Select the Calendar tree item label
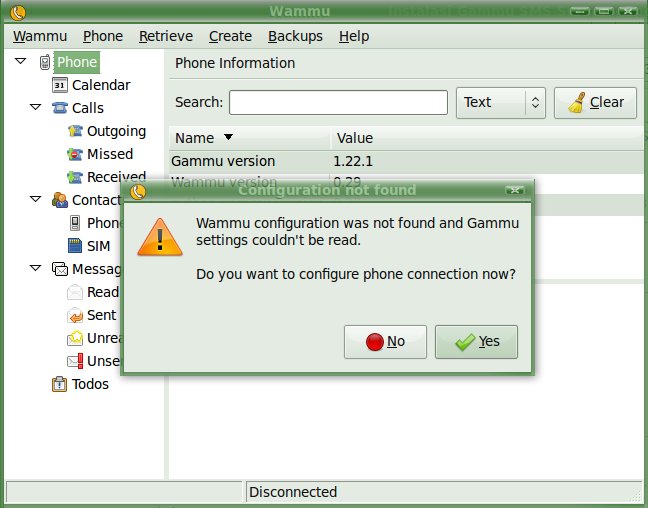The image size is (648, 508). point(101,85)
